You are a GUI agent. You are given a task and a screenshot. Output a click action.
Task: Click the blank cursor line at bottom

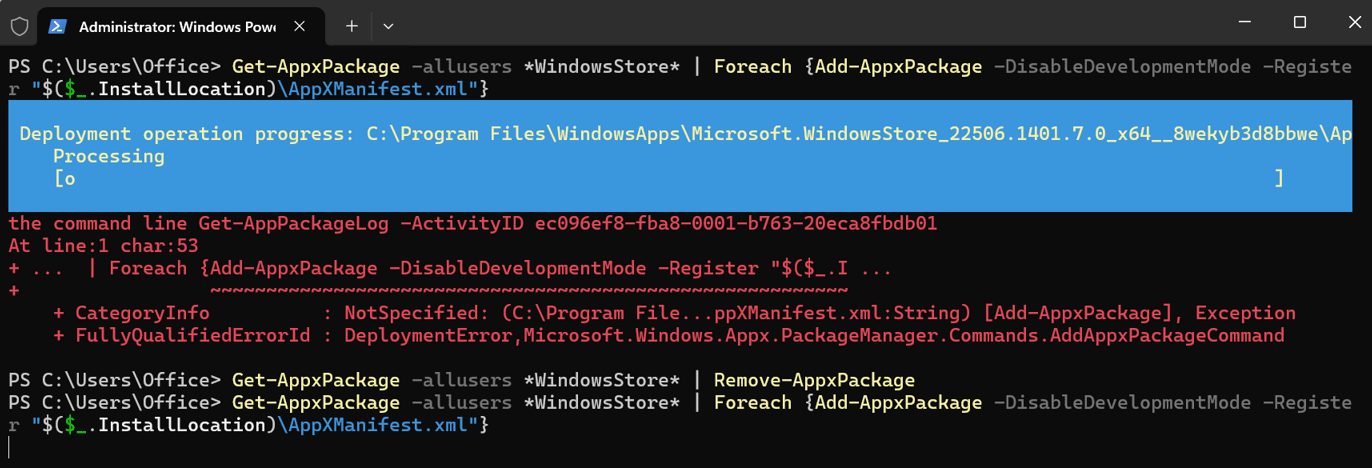pyautogui.click(x=400, y=447)
